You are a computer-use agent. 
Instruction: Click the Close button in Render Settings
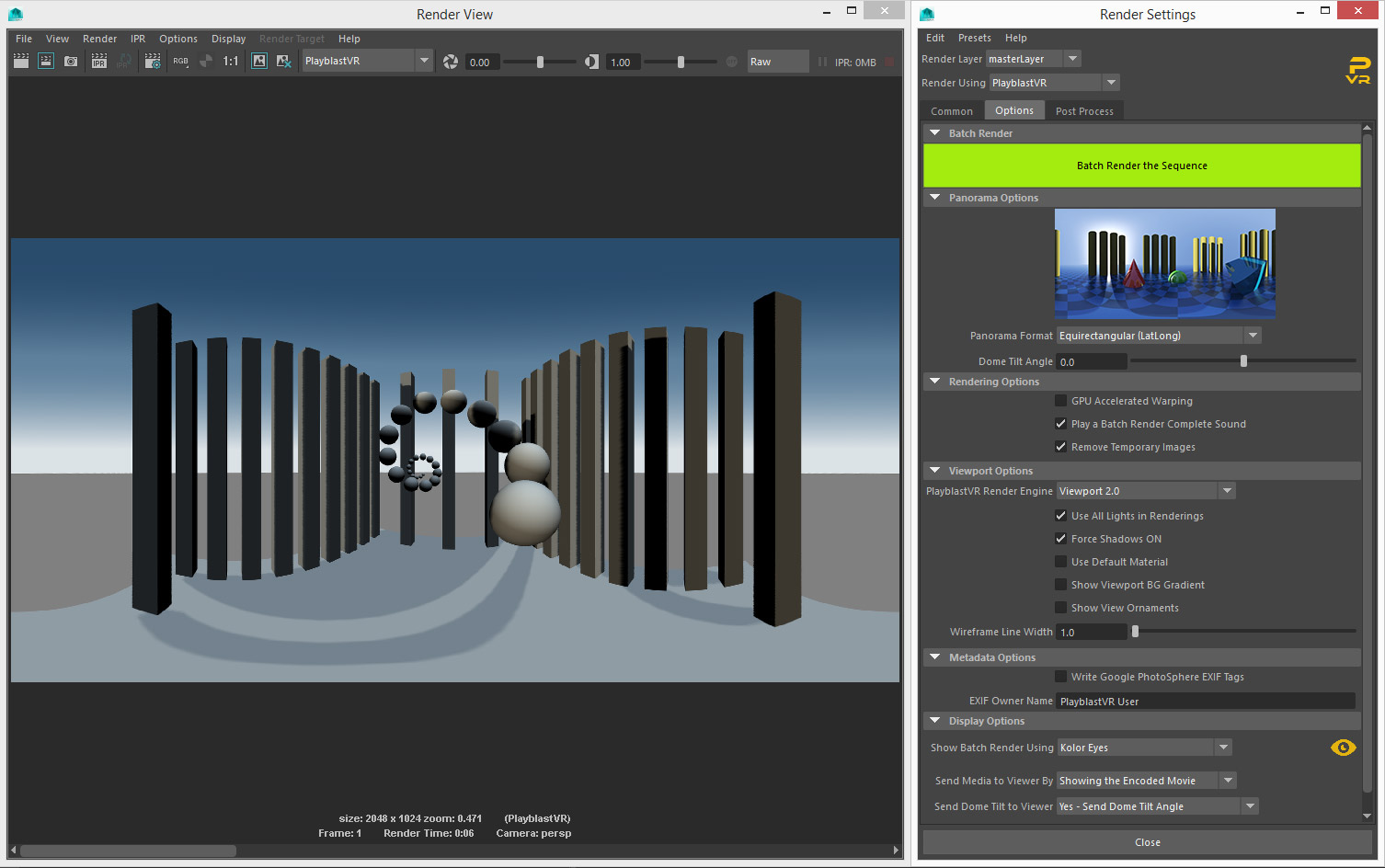(1148, 842)
